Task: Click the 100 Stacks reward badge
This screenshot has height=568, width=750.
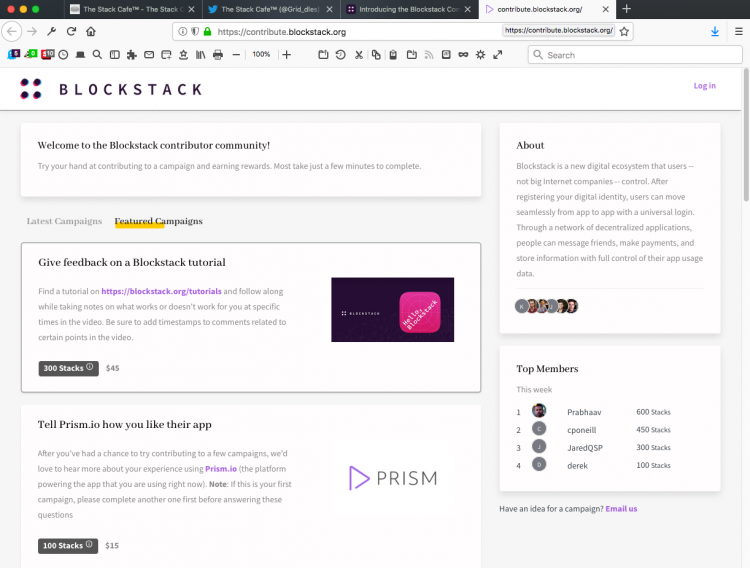Action: click(68, 546)
